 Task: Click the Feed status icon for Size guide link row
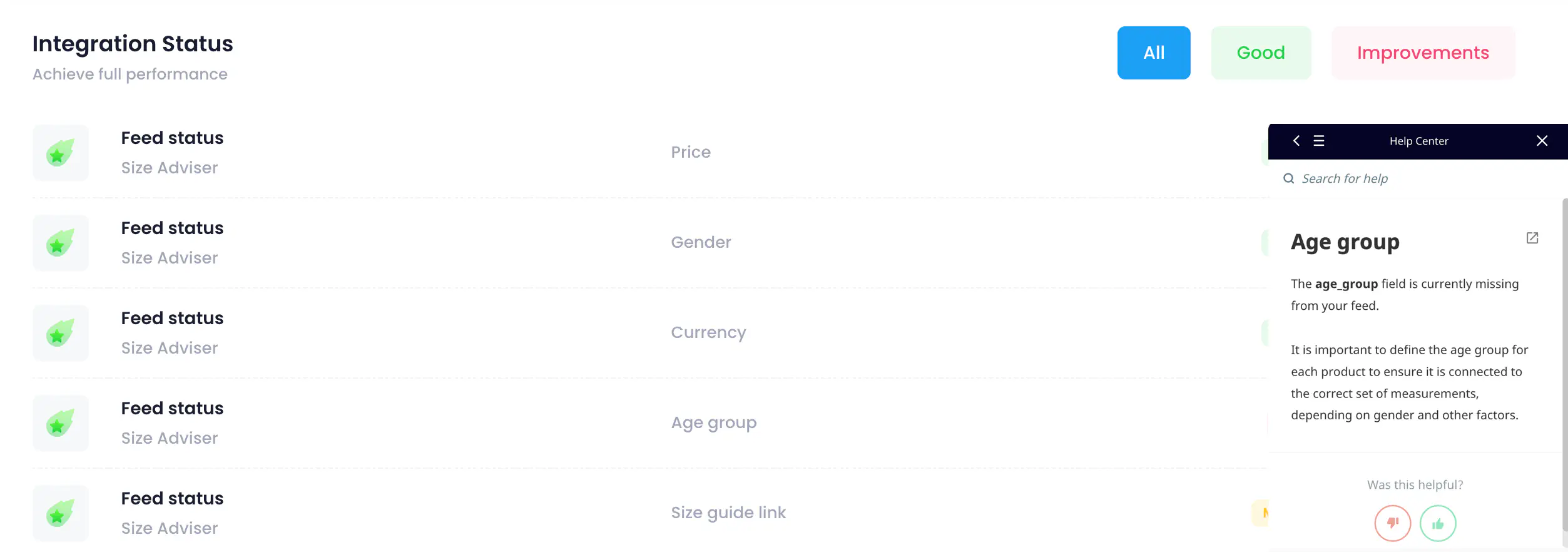[x=61, y=513]
